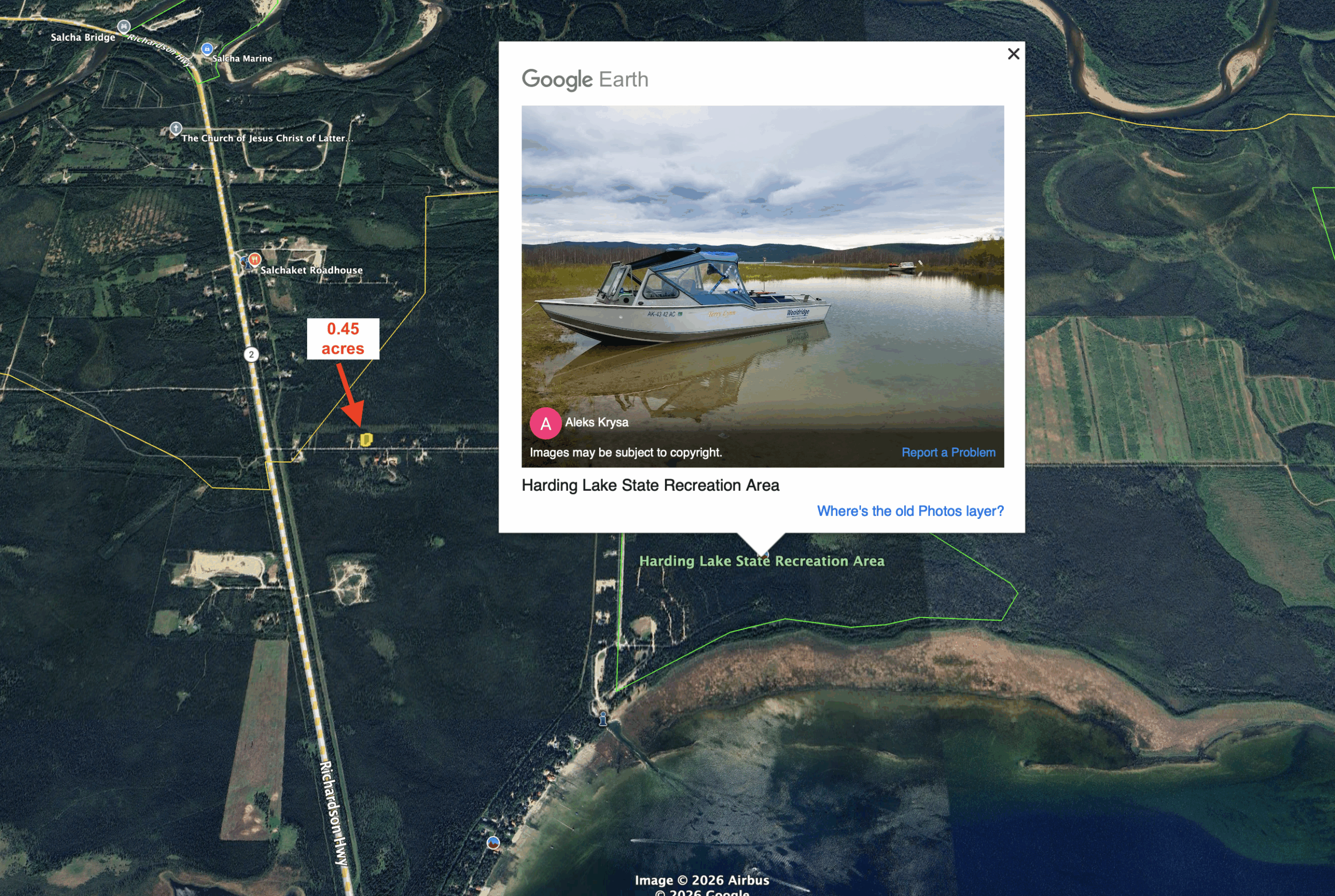
Task: Click the Aleks Krysa contributor name
Action: [x=597, y=422]
